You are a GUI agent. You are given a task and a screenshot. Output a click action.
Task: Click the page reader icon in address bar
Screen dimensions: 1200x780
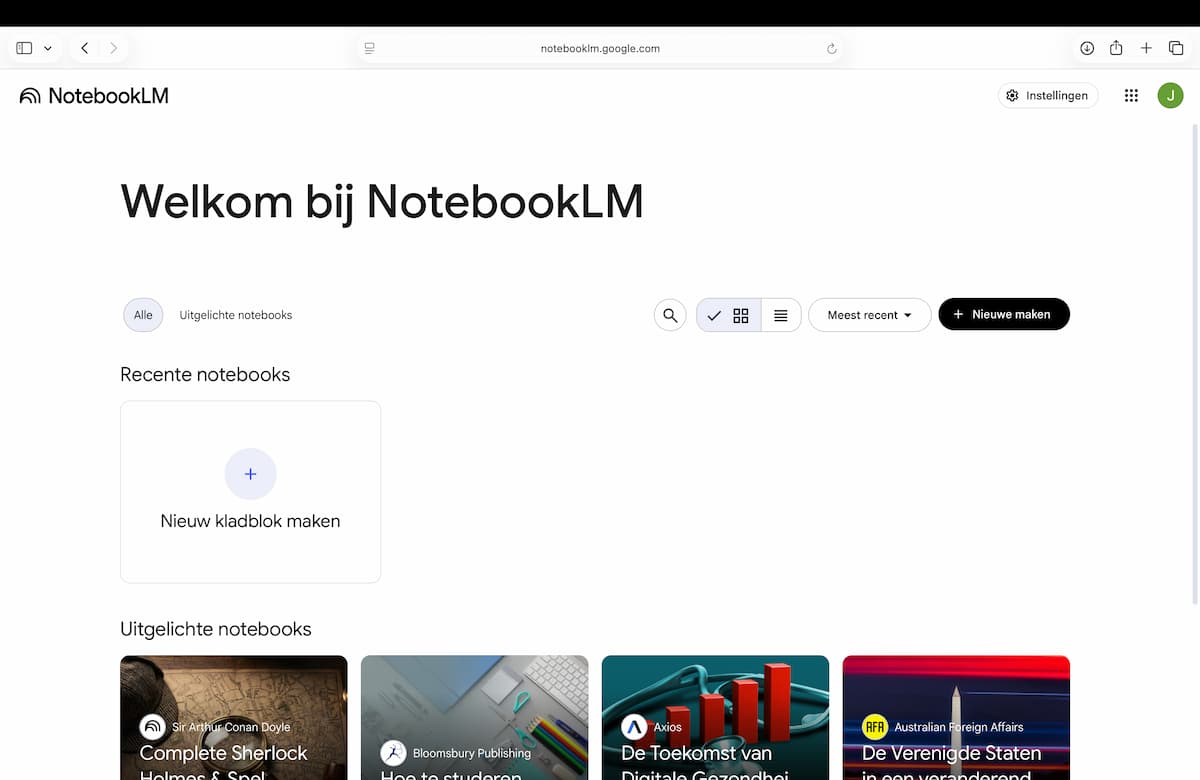click(x=370, y=48)
